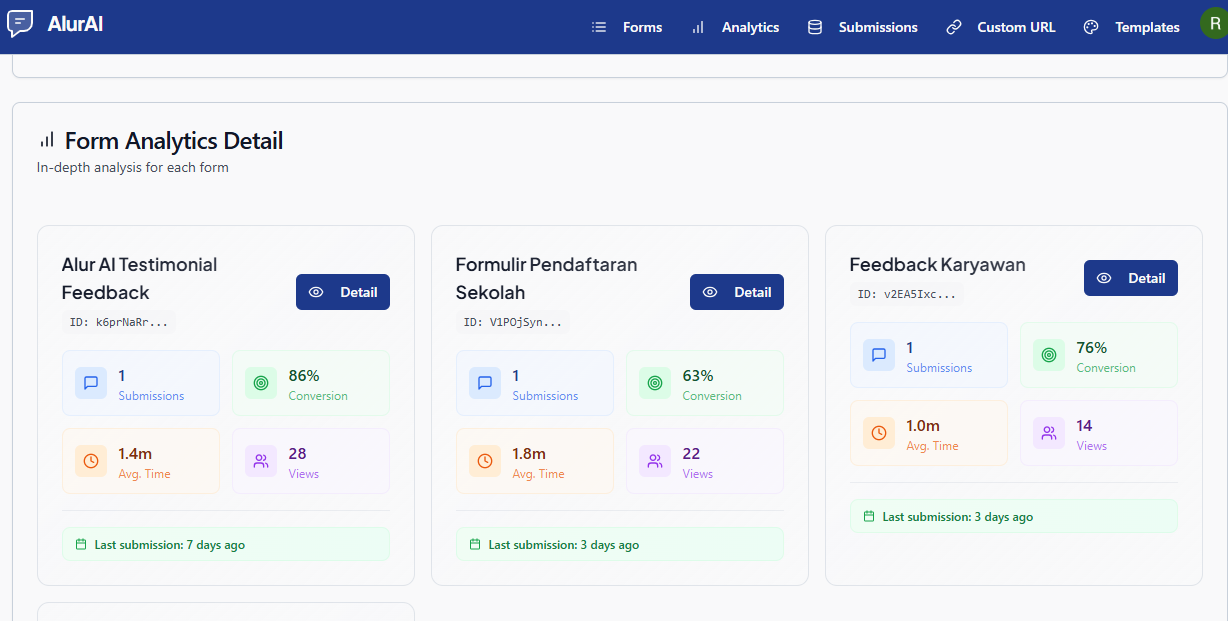
Task: Open Detail for Alur AI Testimonial Feedback
Action: 343,292
